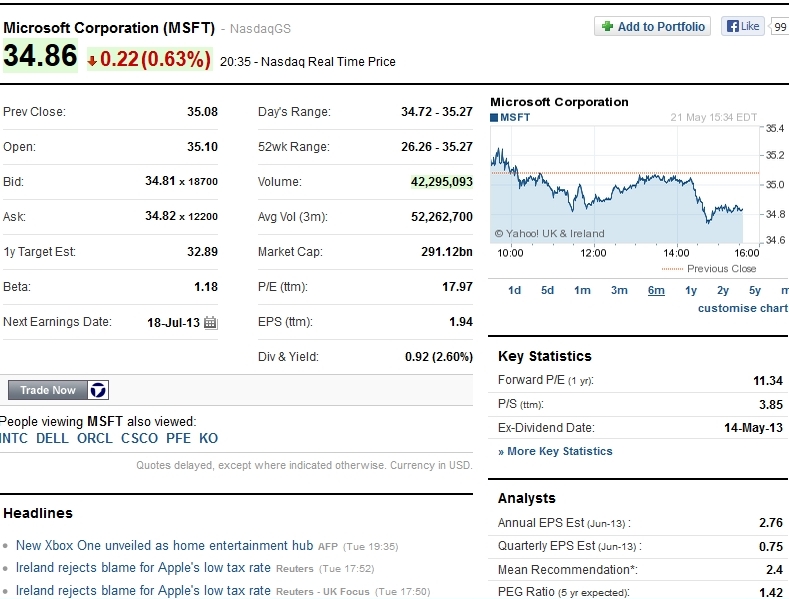Click the Div & Yield value 0.92 (2.60%)
Screen dimensions: 789x599
439,357
